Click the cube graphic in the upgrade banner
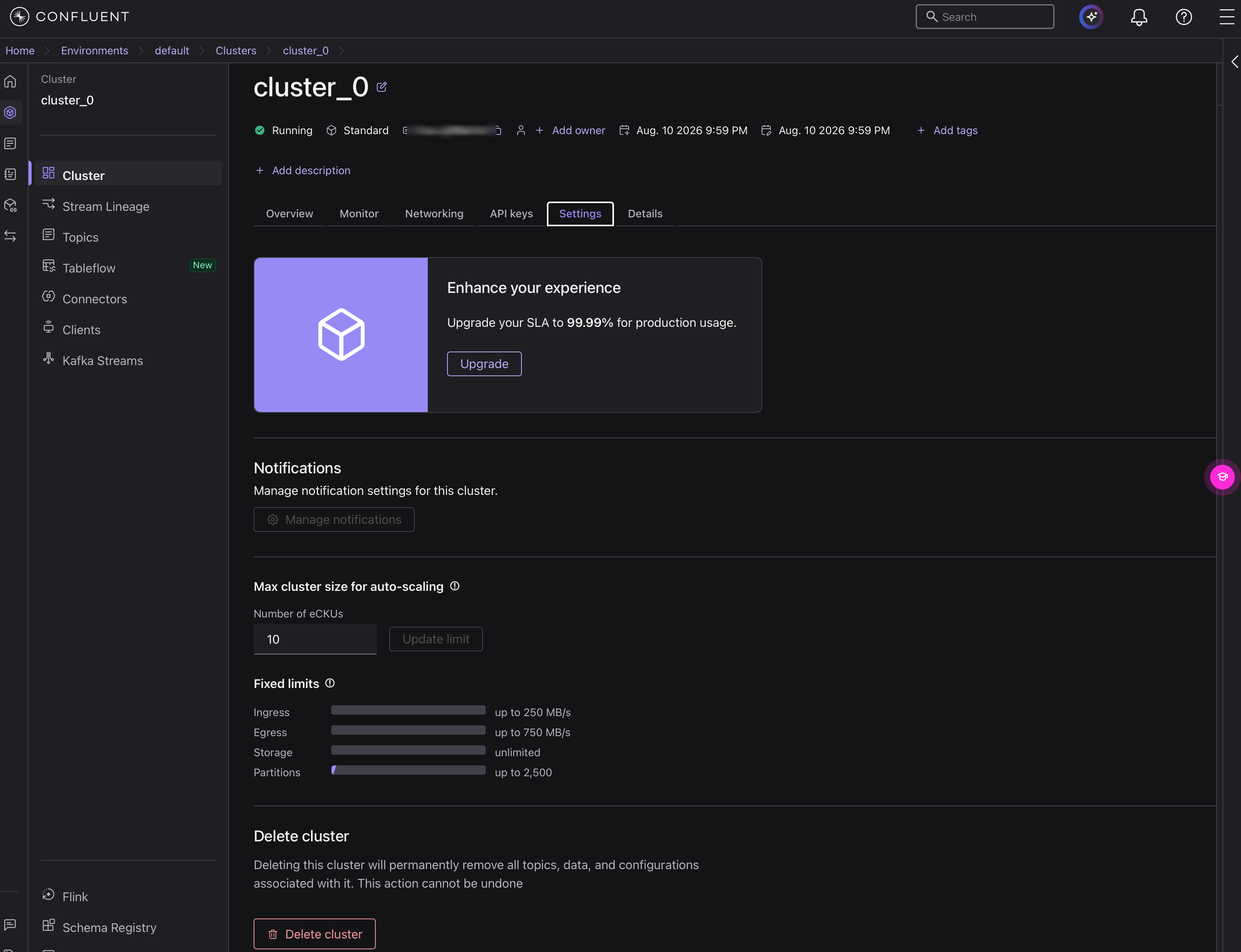Viewport: 1241px width, 952px height. pos(341,334)
